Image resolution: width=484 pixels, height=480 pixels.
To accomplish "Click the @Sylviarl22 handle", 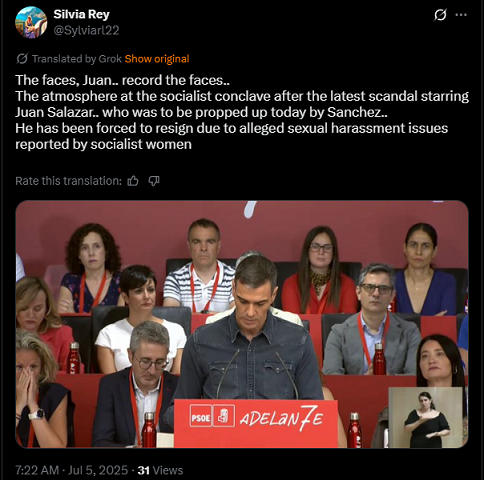I will pos(86,30).
